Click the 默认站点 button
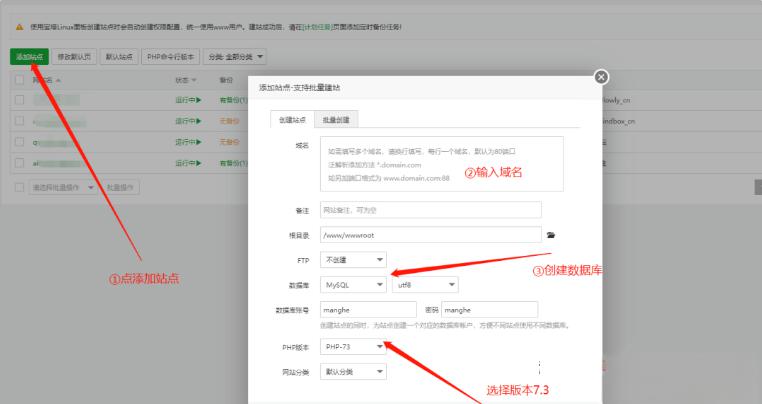The image size is (762, 404). click(x=119, y=57)
